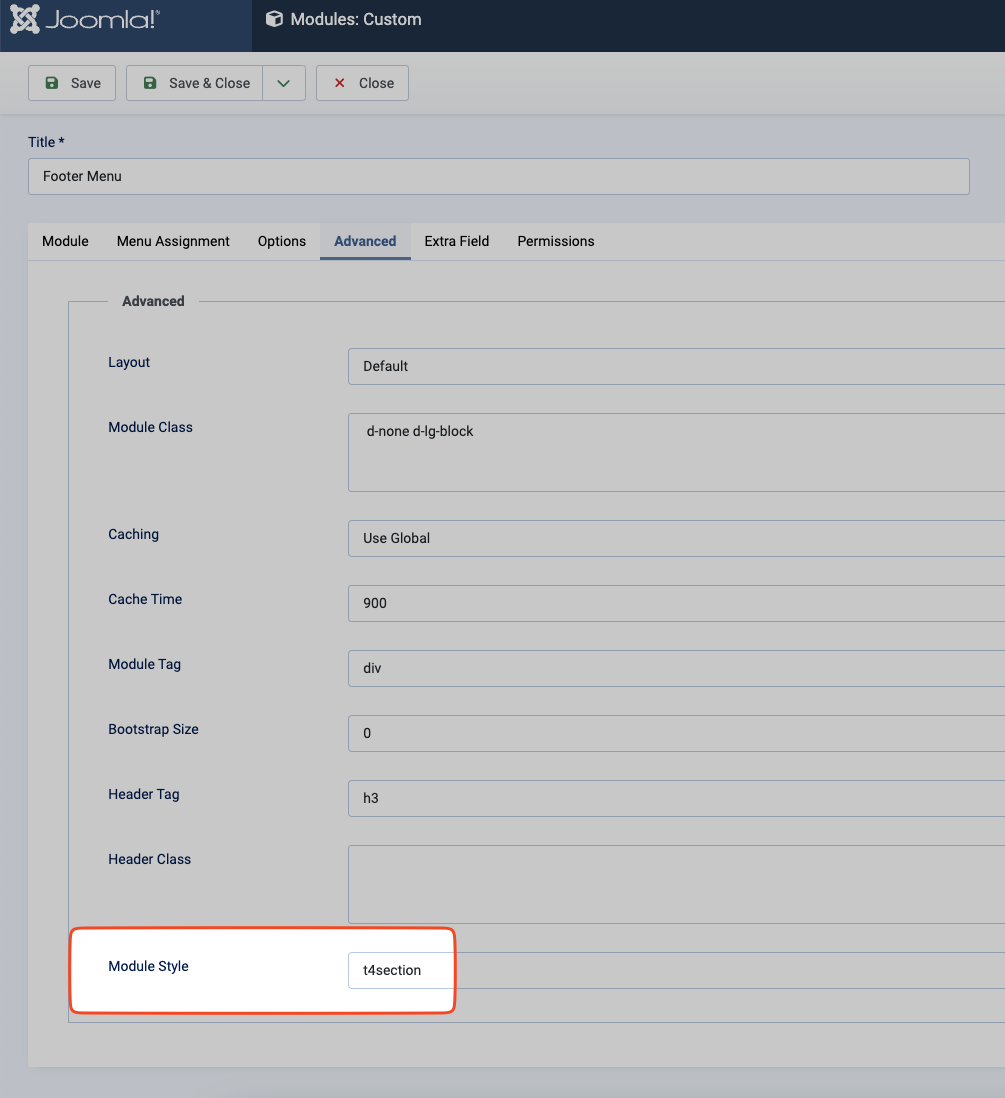Click the Cache Time field showing 900

point(676,603)
